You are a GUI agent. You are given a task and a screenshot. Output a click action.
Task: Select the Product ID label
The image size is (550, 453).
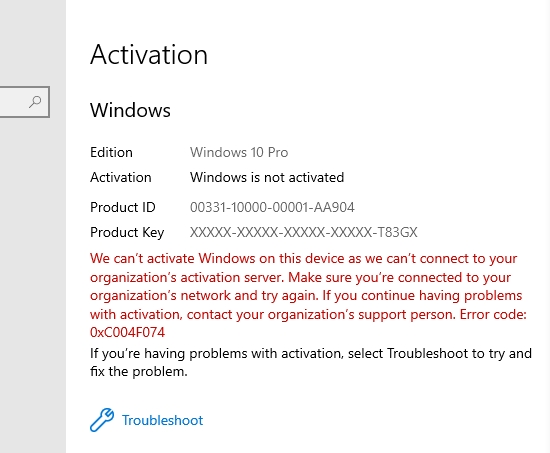[x=122, y=207]
